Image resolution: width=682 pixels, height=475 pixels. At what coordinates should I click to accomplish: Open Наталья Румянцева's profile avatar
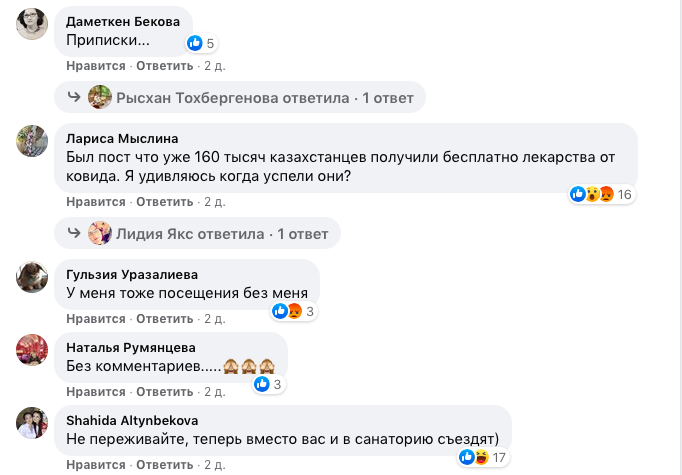[33, 349]
